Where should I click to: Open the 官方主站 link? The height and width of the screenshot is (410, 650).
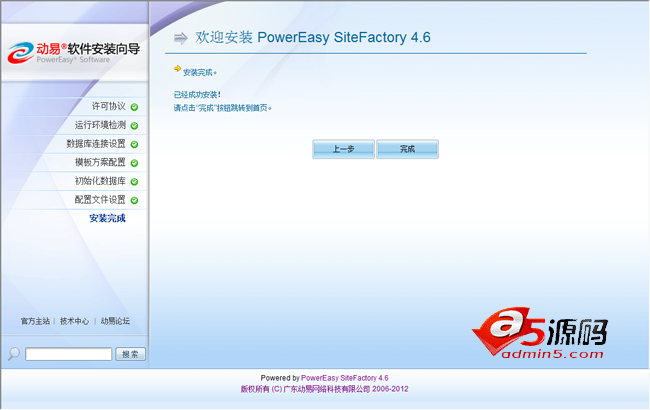(x=35, y=321)
